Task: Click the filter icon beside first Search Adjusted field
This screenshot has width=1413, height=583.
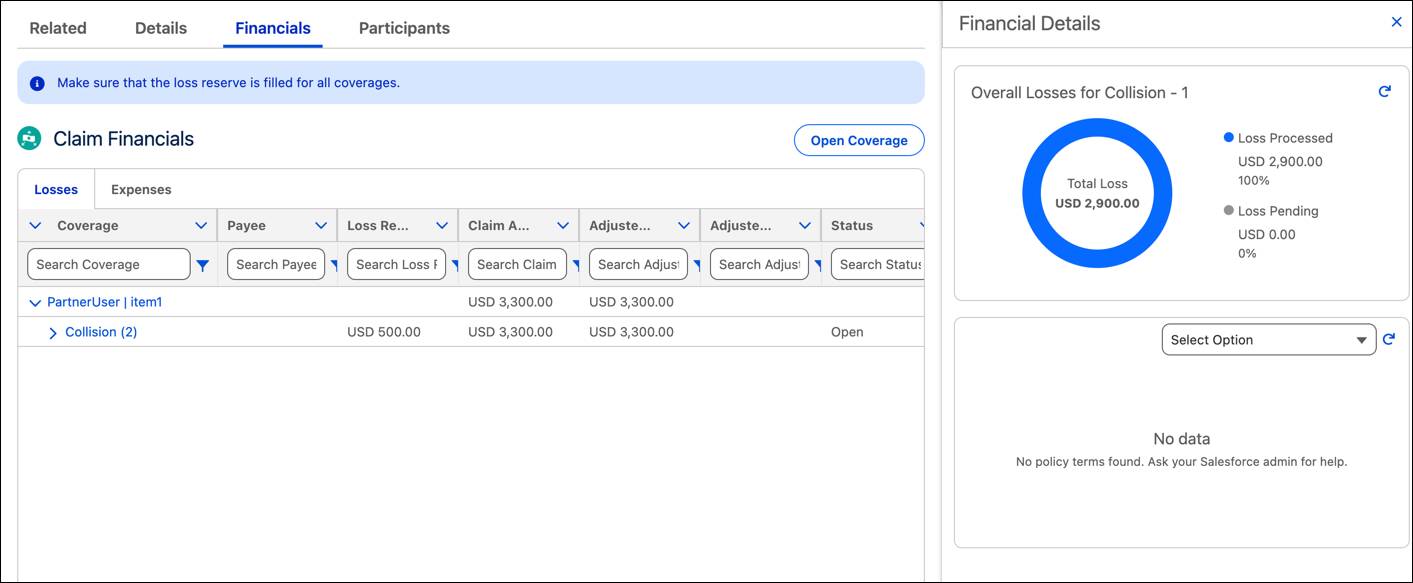Action: pos(697,265)
